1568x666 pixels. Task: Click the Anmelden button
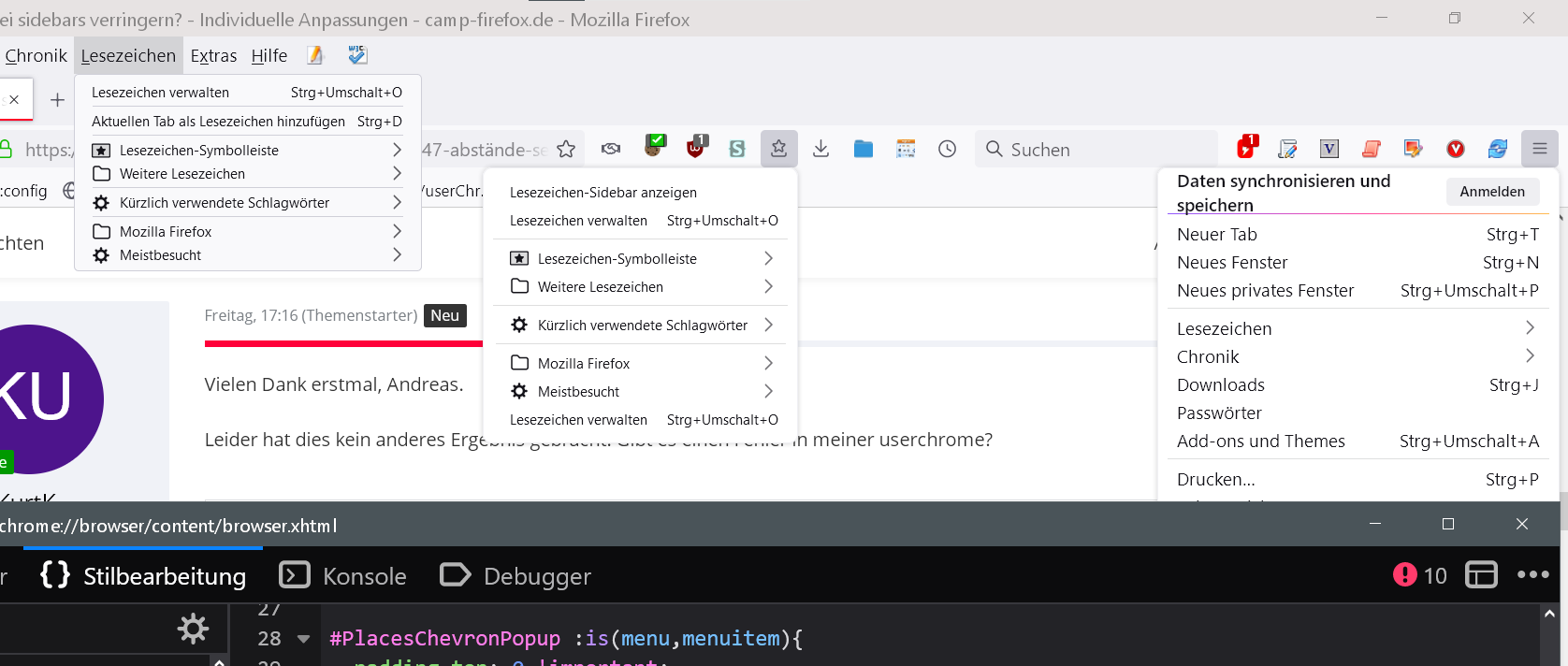[1491, 192]
